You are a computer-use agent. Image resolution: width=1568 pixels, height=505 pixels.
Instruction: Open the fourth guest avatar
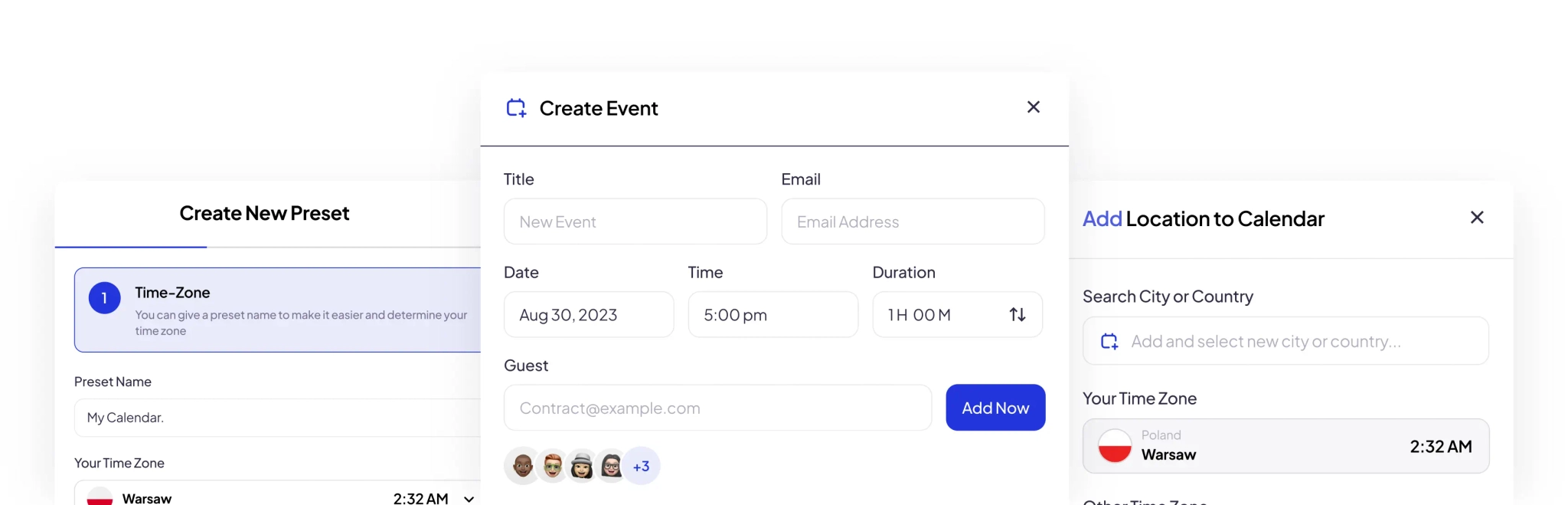(611, 465)
